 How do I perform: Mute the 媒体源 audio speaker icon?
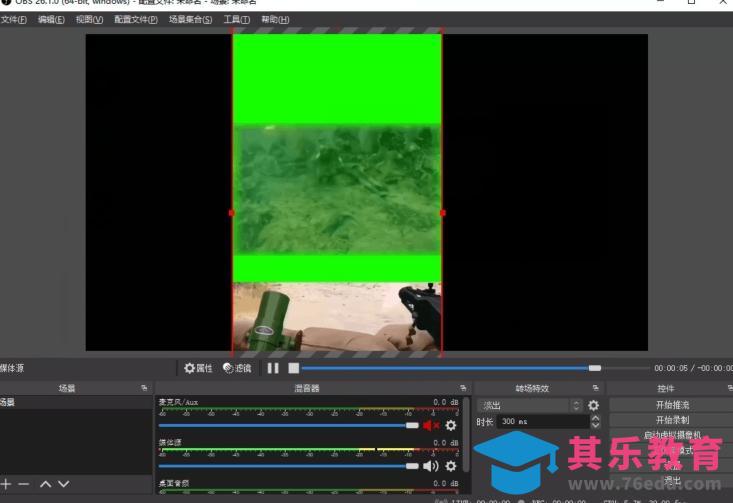coord(431,465)
